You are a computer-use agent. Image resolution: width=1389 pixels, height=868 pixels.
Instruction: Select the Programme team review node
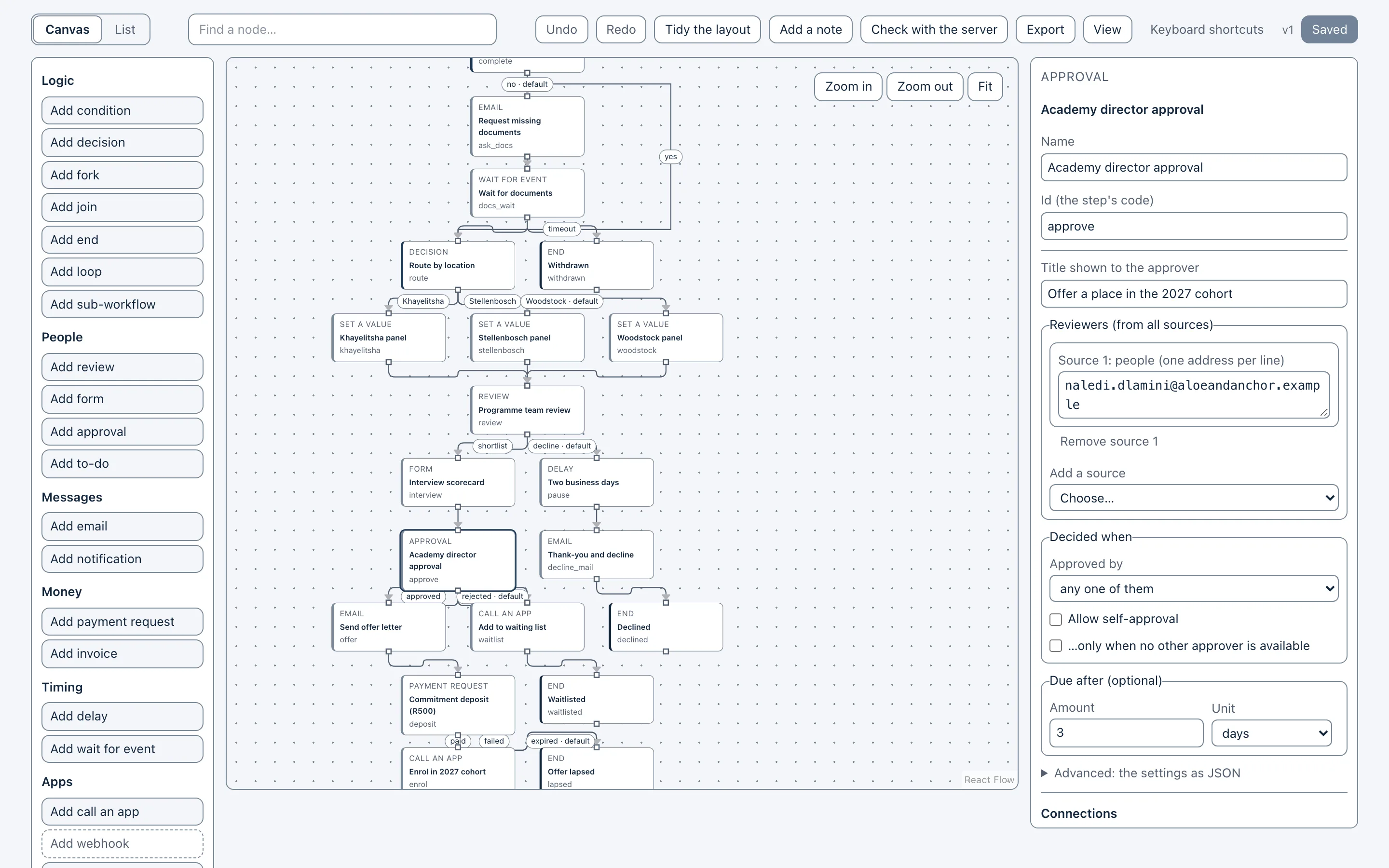528,410
